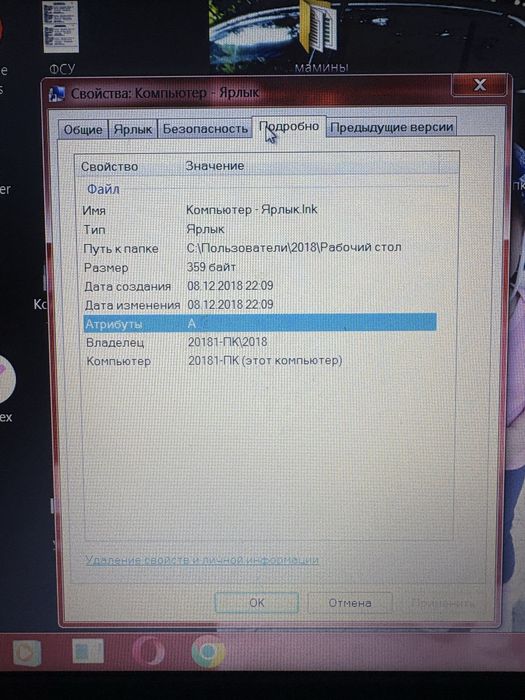Click the value Компьютер - Ярлык.lnk
The height and width of the screenshot is (700, 525).
pyautogui.click(x=252, y=209)
